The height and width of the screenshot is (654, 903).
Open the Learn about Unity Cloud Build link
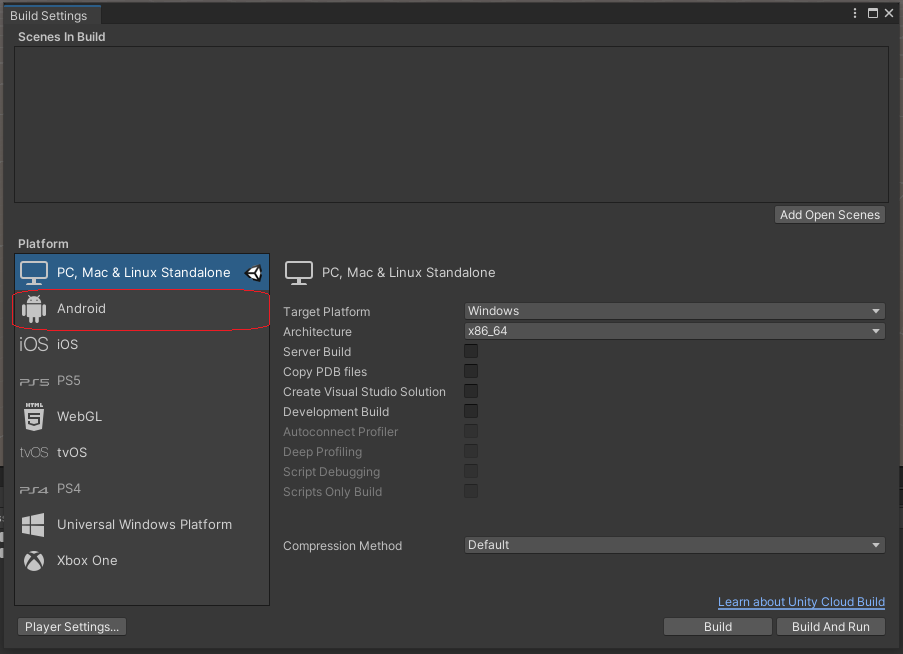(x=801, y=602)
